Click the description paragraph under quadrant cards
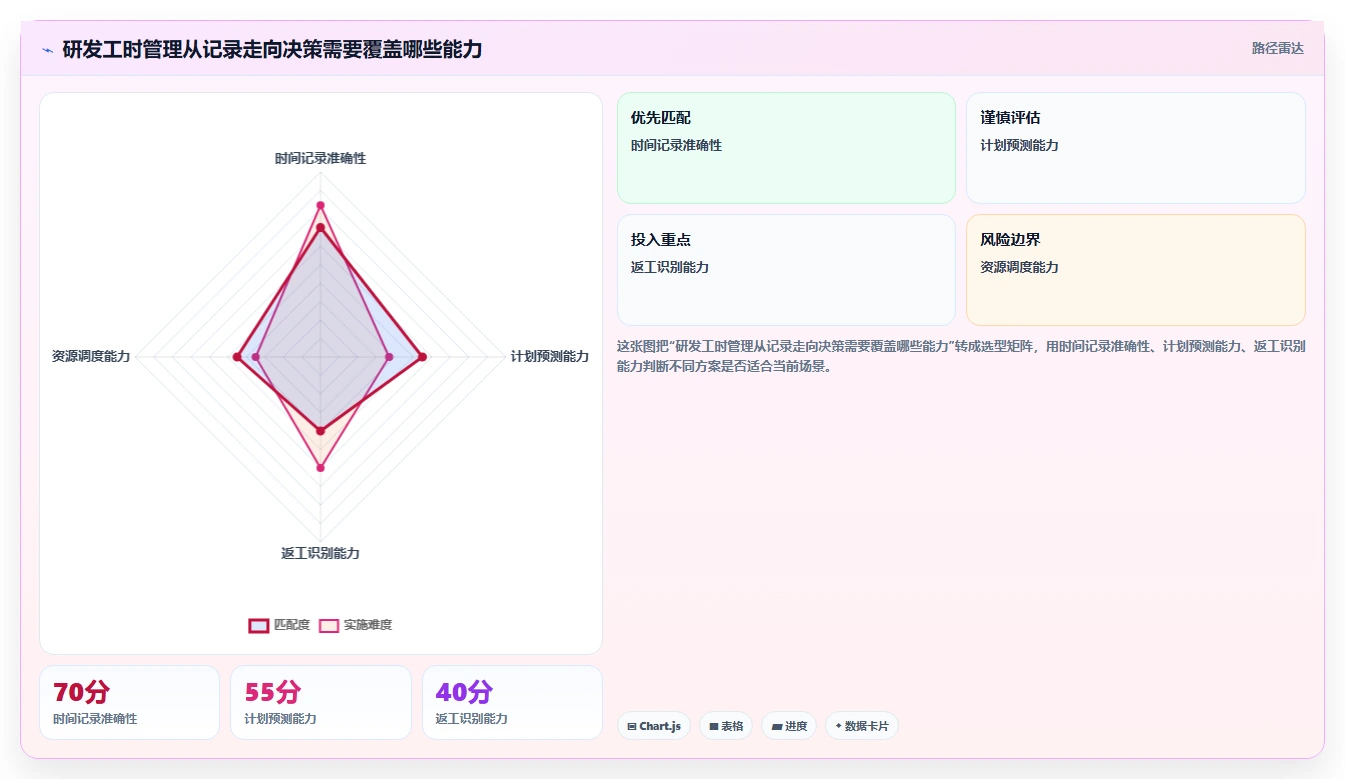Image resolution: width=1345 pixels, height=779 pixels. pyautogui.click(x=961, y=356)
